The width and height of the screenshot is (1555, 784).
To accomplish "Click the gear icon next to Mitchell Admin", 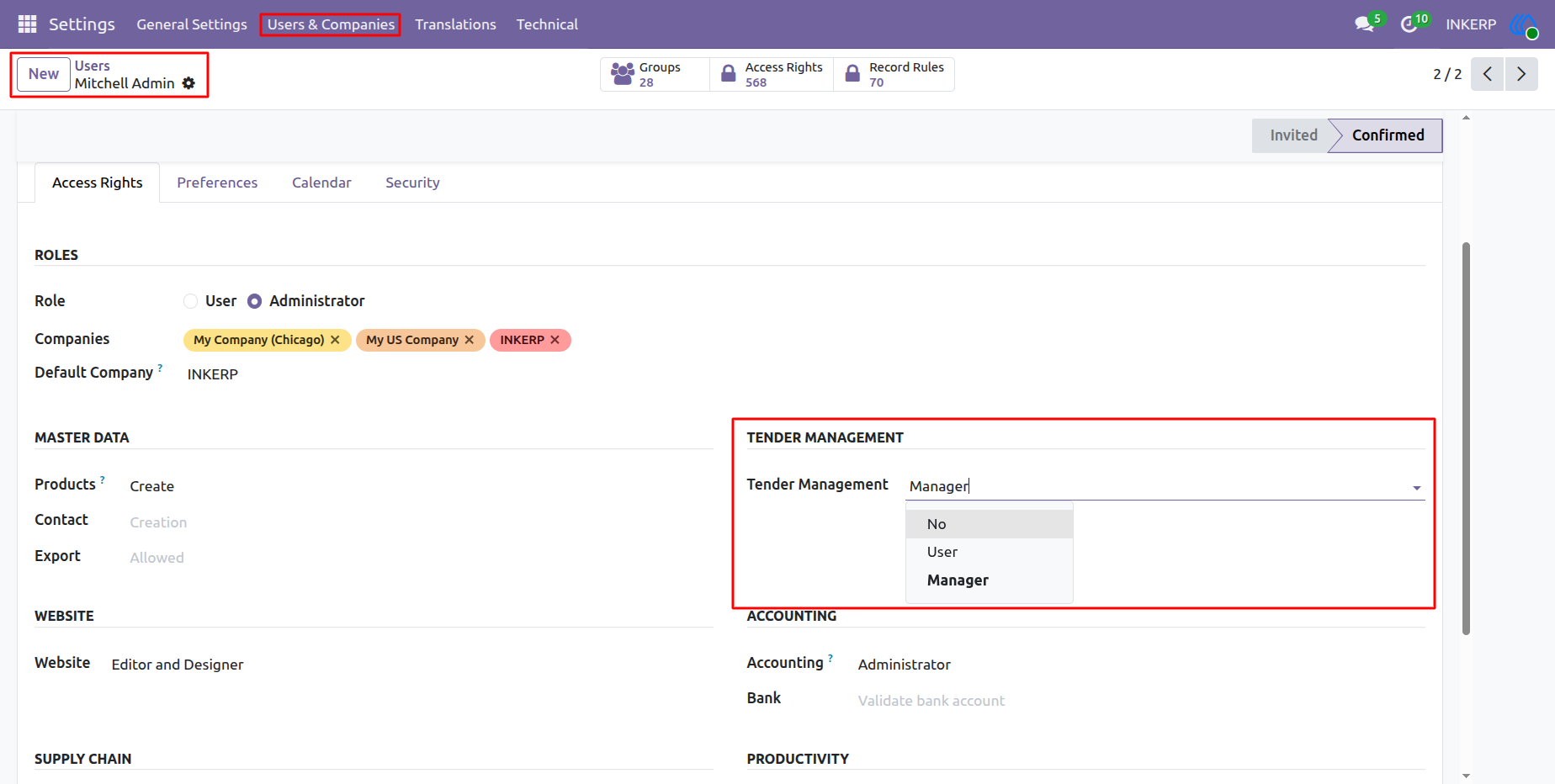I will [x=188, y=83].
